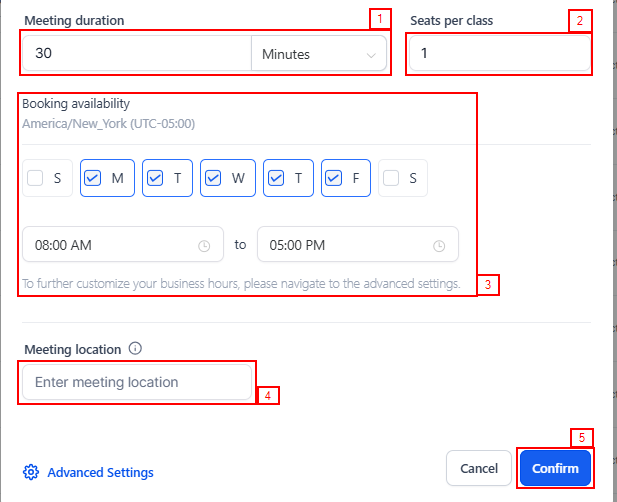This screenshot has width=617, height=502.
Task: Enable the Saturday checkbox (last S)
Action: tap(391, 179)
